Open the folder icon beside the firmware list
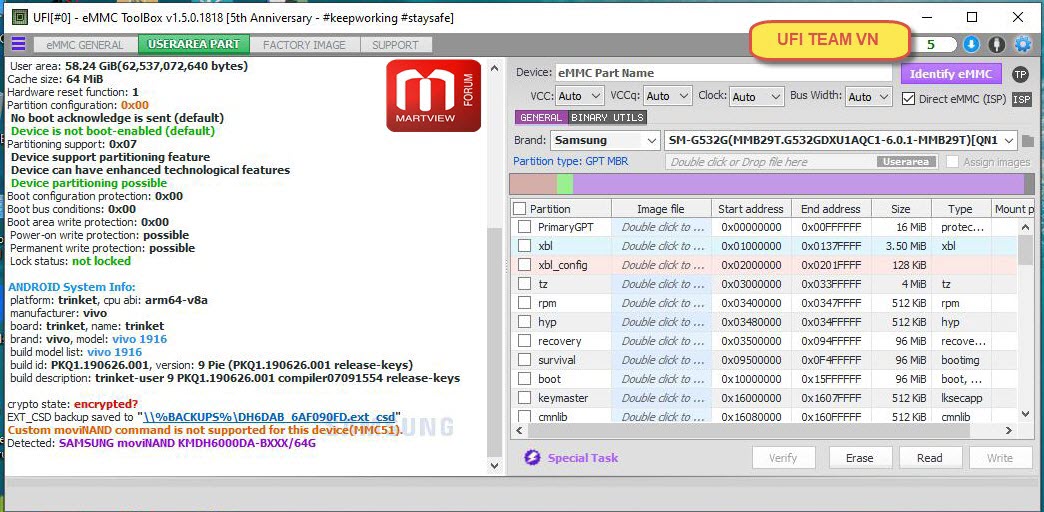 point(1027,141)
